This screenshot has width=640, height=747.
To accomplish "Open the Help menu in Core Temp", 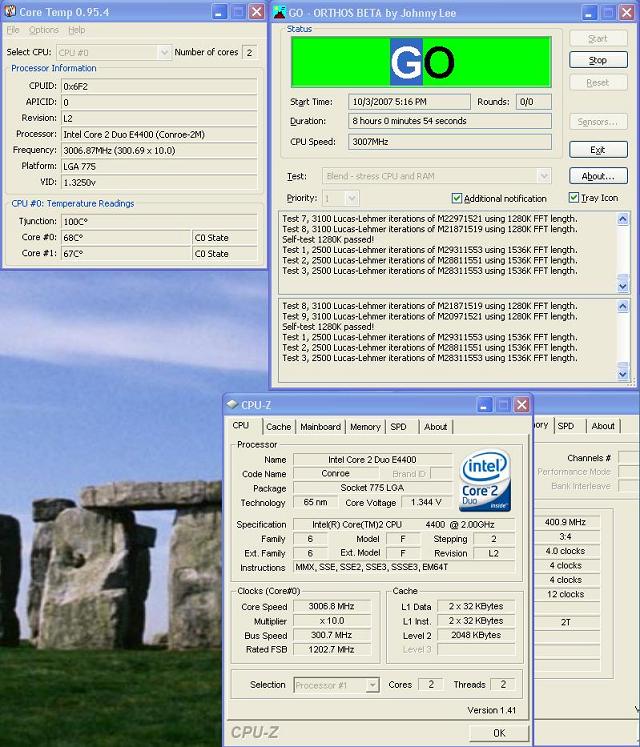I will 77,30.
